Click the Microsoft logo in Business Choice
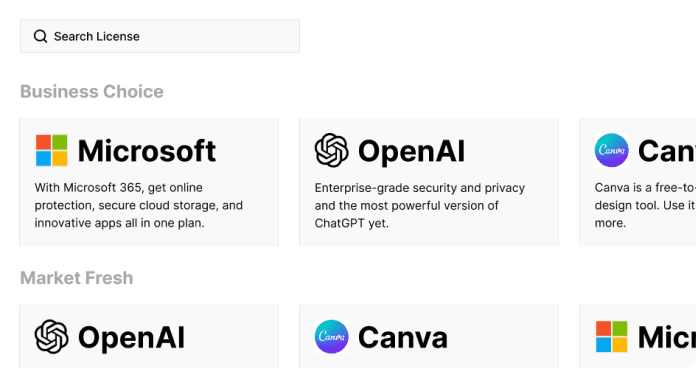This screenshot has width=696, height=368. tap(51, 150)
